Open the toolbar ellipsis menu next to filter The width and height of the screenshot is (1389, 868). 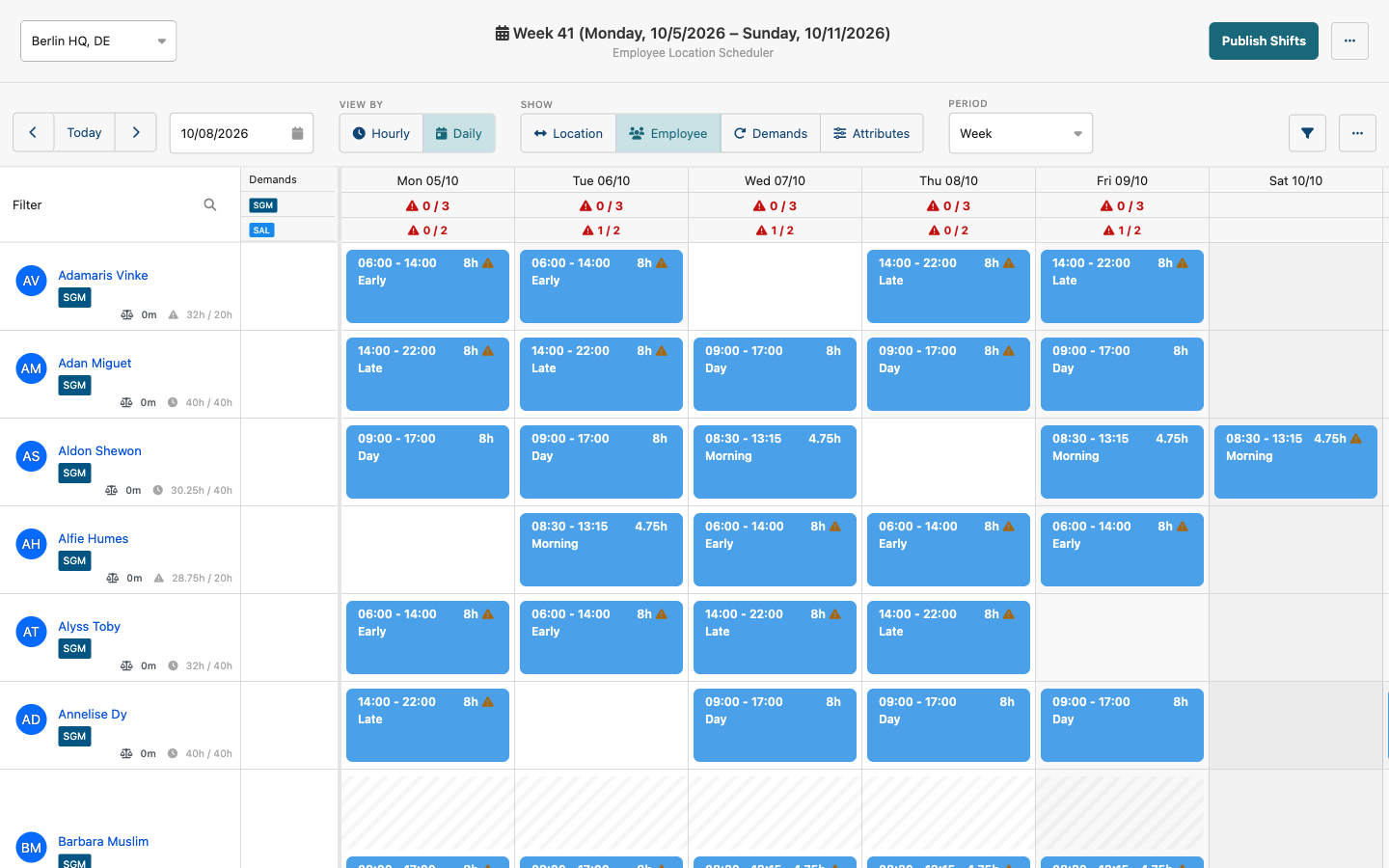tap(1357, 133)
